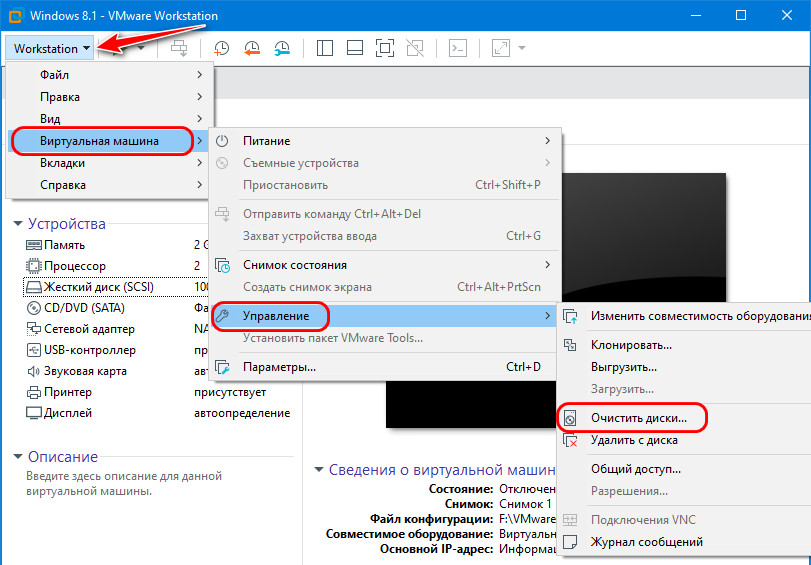Click the stretch guest display toolbar icon
The height and width of the screenshot is (565, 811).
coord(500,48)
